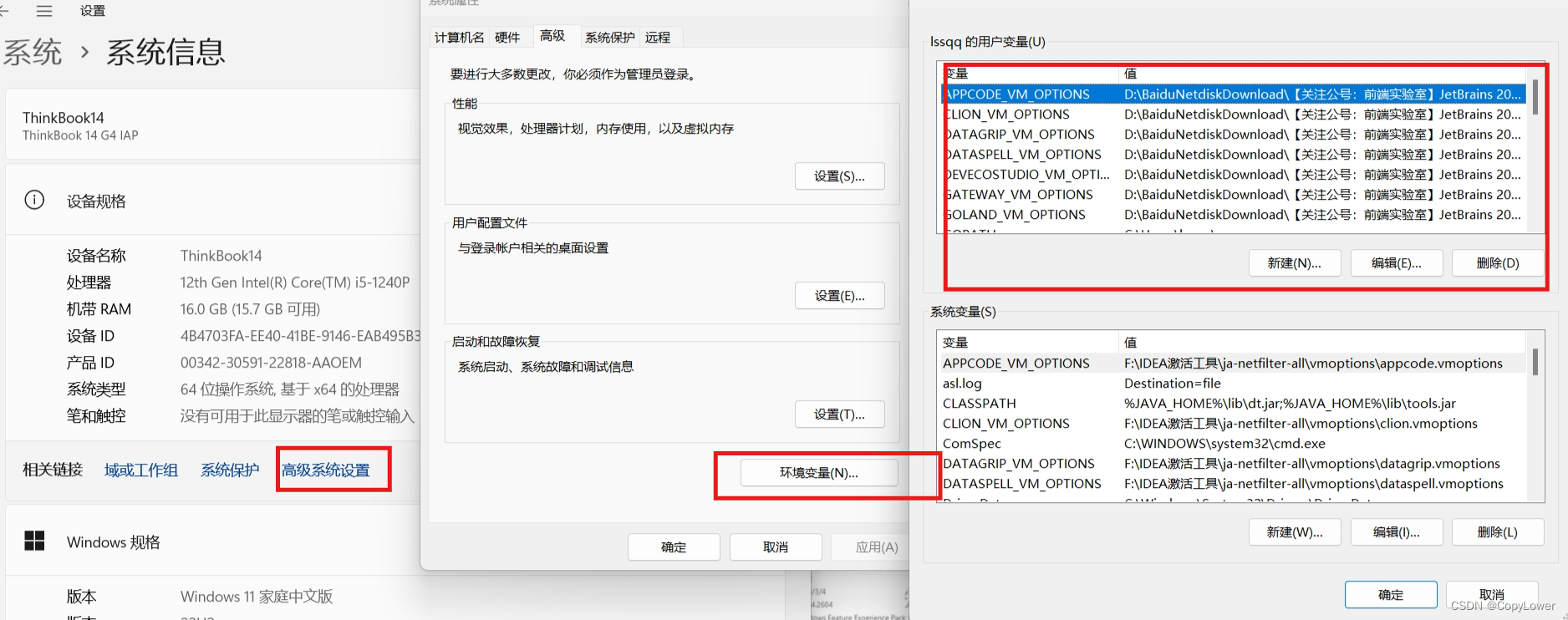
Task: Select system variable asl.log row
Action: tap(1235, 384)
